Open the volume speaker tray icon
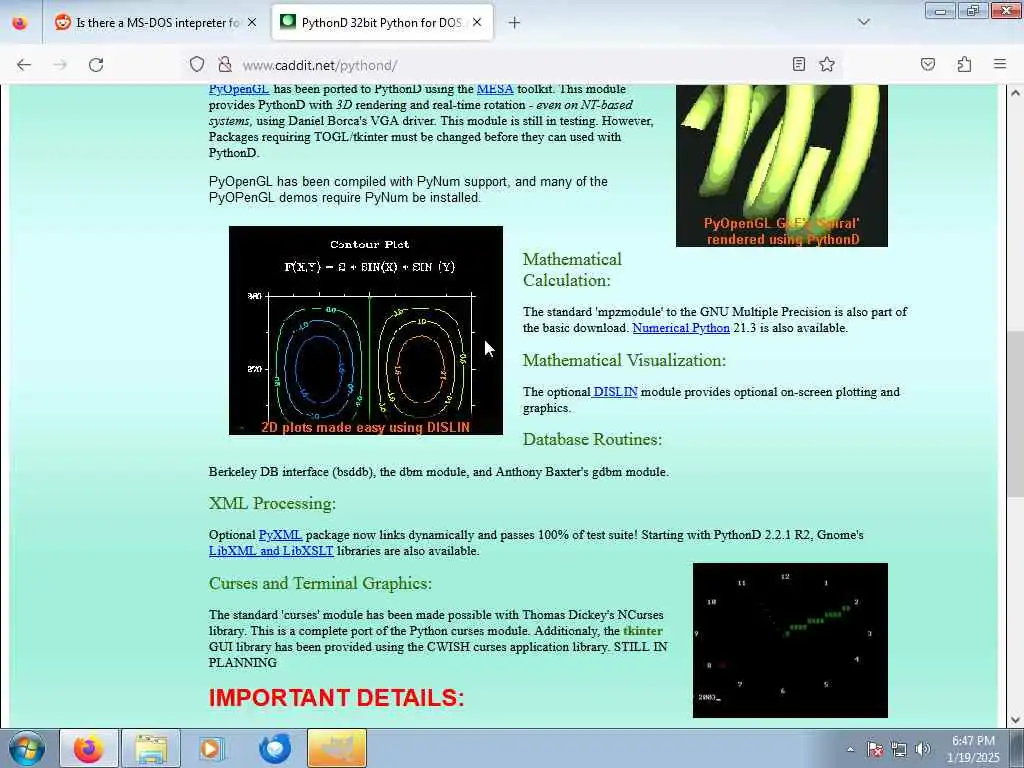Viewport: 1024px width, 768px height. click(x=922, y=749)
